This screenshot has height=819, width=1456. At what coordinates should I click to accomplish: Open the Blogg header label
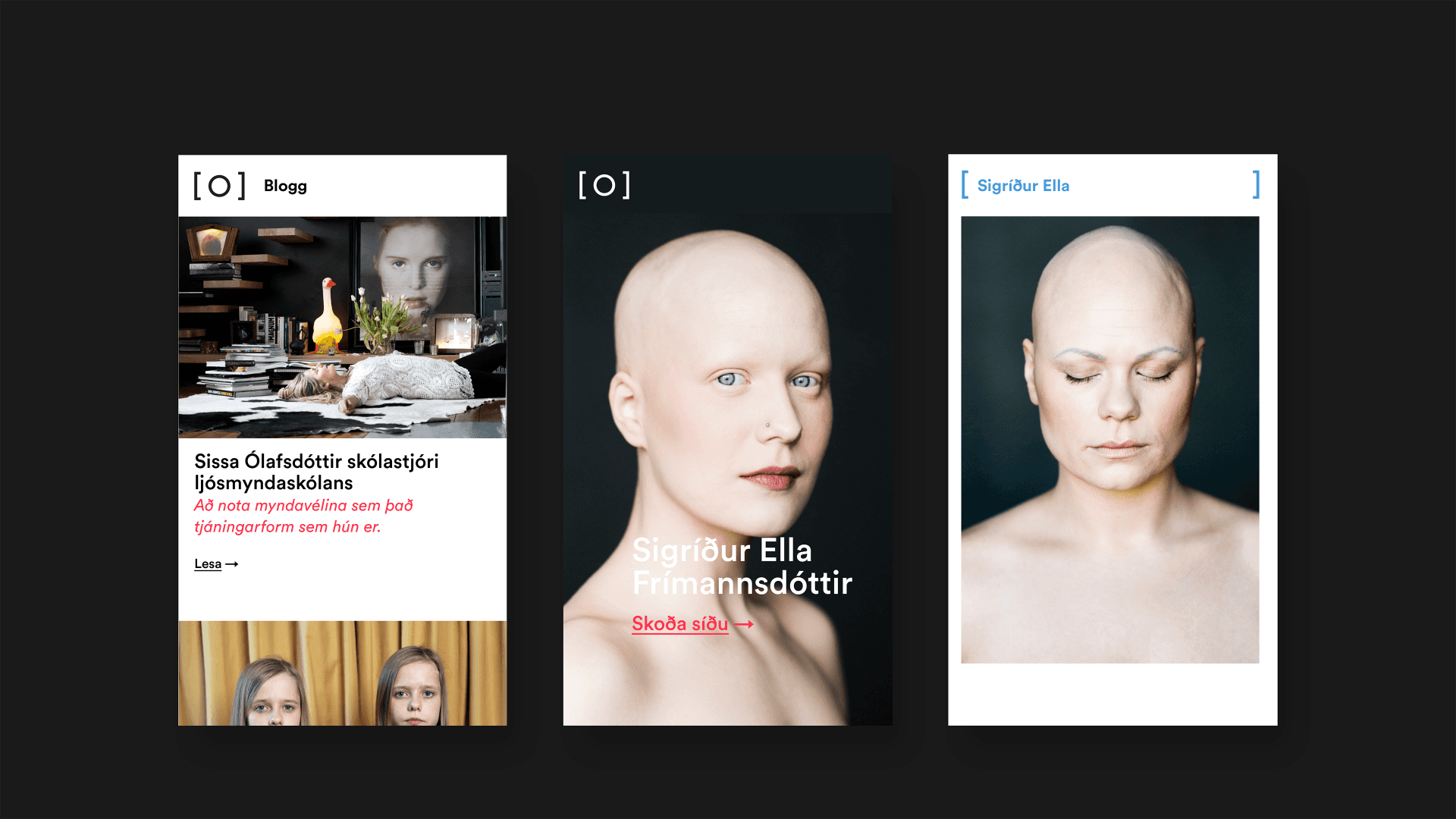point(285,186)
